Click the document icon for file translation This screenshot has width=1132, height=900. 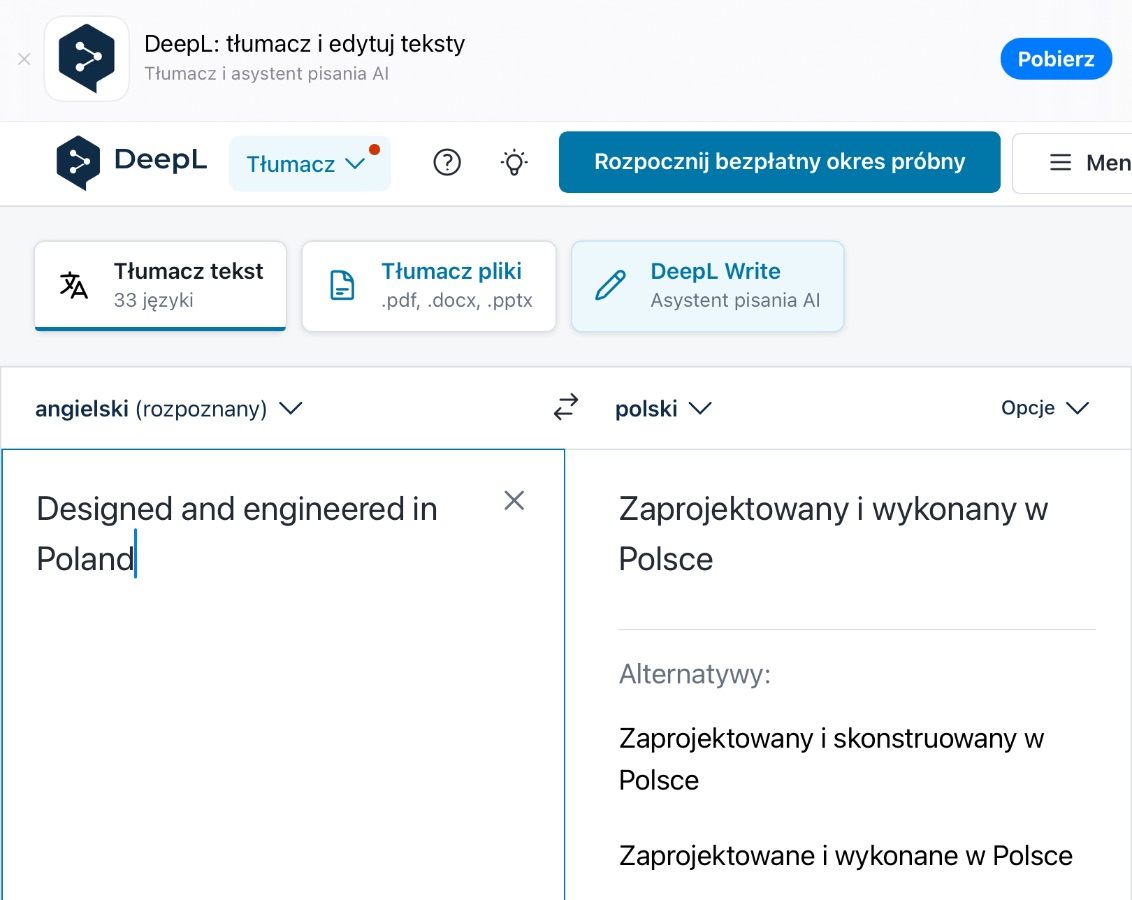pos(341,285)
